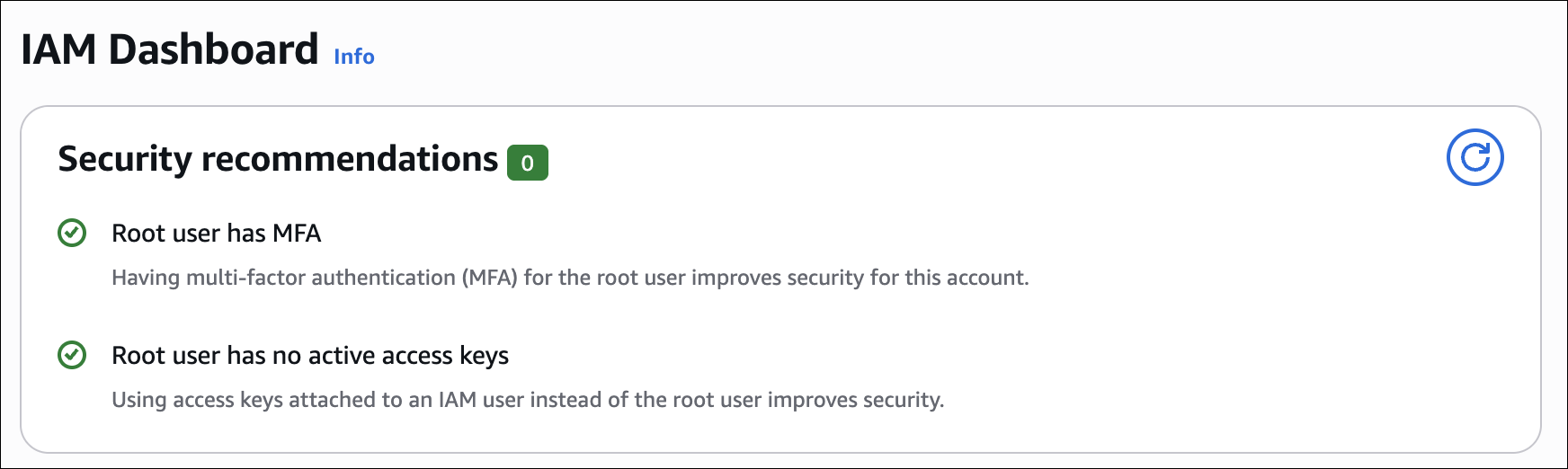This screenshot has width=1568, height=469.
Task: Click the green 0 recommendations count badge
Action: click(528, 163)
